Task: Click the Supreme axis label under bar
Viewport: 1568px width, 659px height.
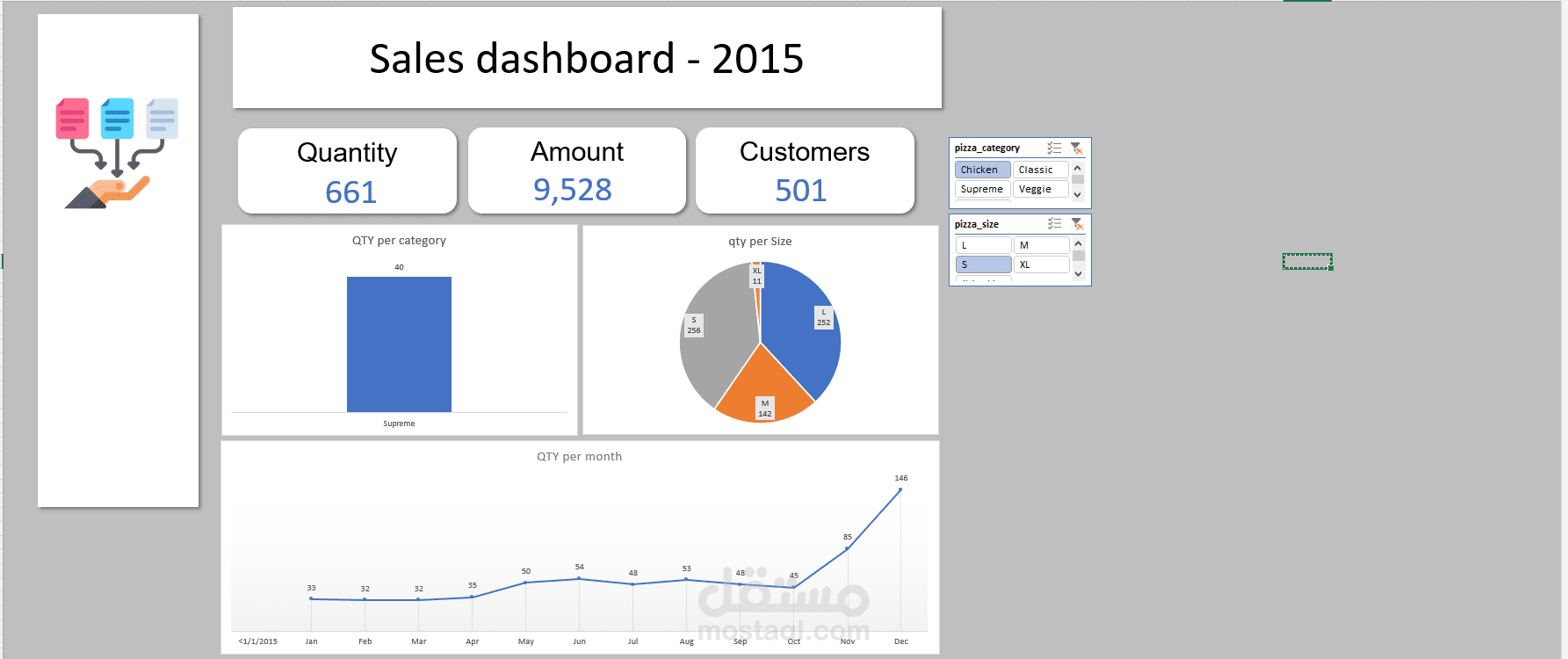Action: [x=399, y=424]
